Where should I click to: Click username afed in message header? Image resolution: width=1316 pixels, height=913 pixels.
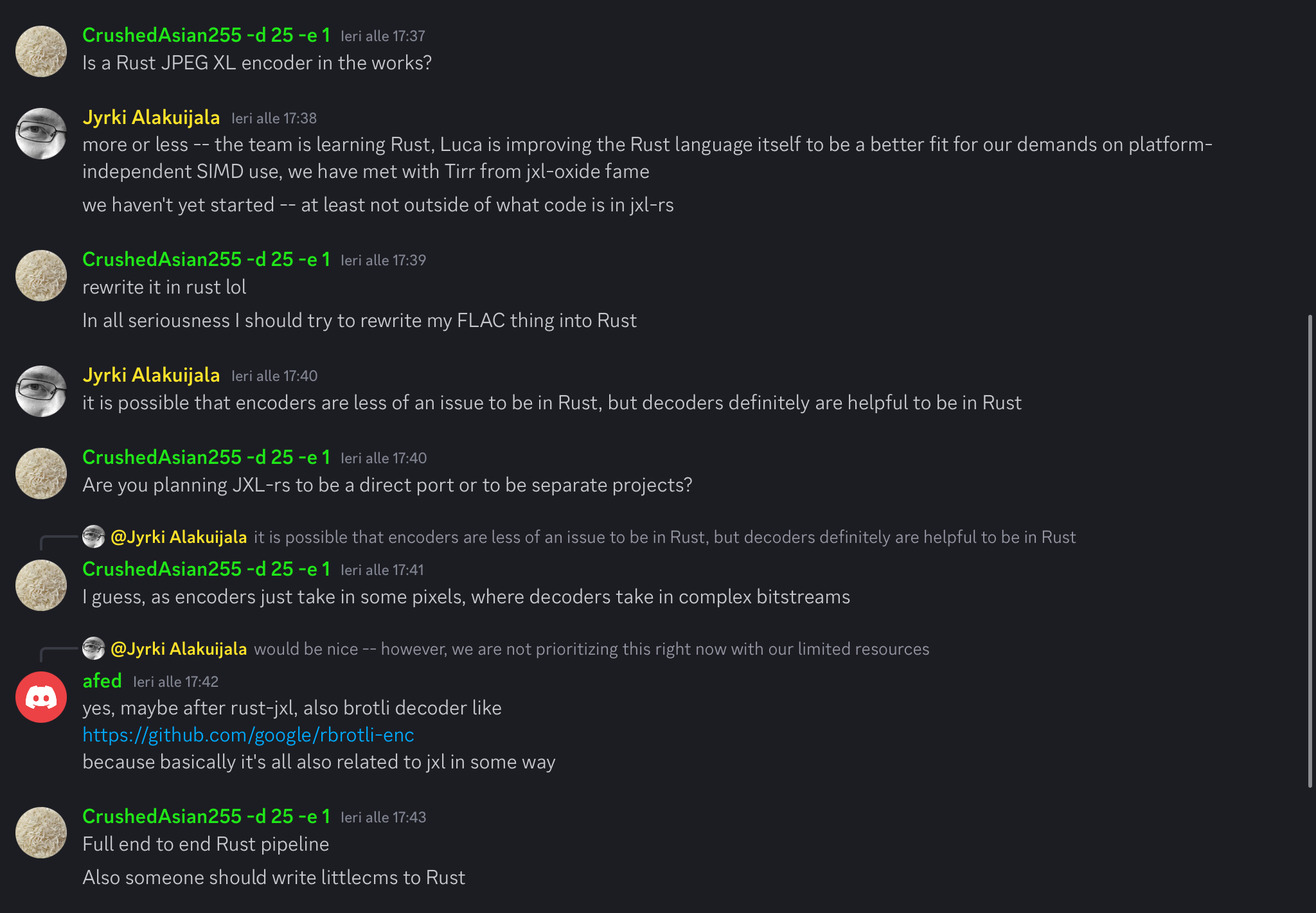(102, 680)
